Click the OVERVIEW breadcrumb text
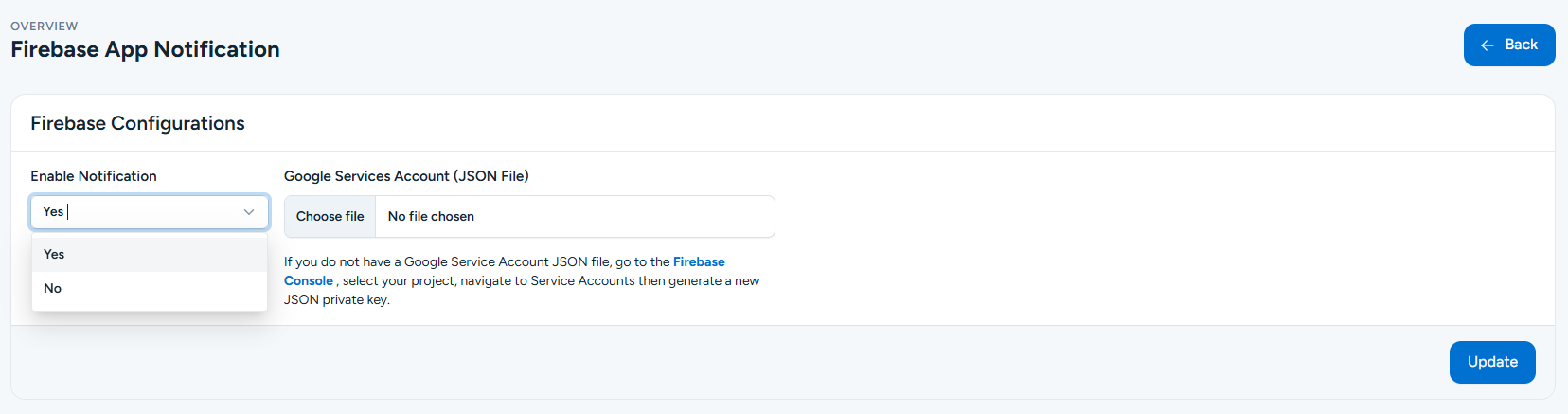 [45, 26]
